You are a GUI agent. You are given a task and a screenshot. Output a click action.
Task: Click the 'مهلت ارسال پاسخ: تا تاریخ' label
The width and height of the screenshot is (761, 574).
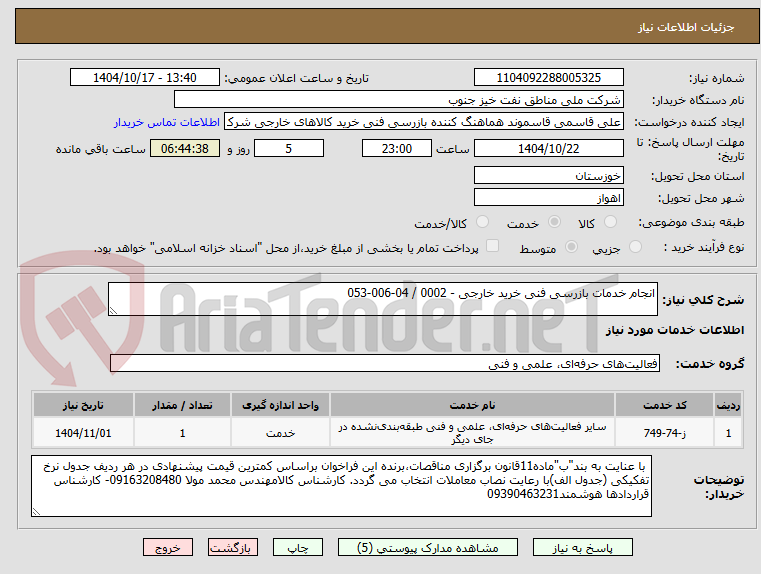pos(690,149)
